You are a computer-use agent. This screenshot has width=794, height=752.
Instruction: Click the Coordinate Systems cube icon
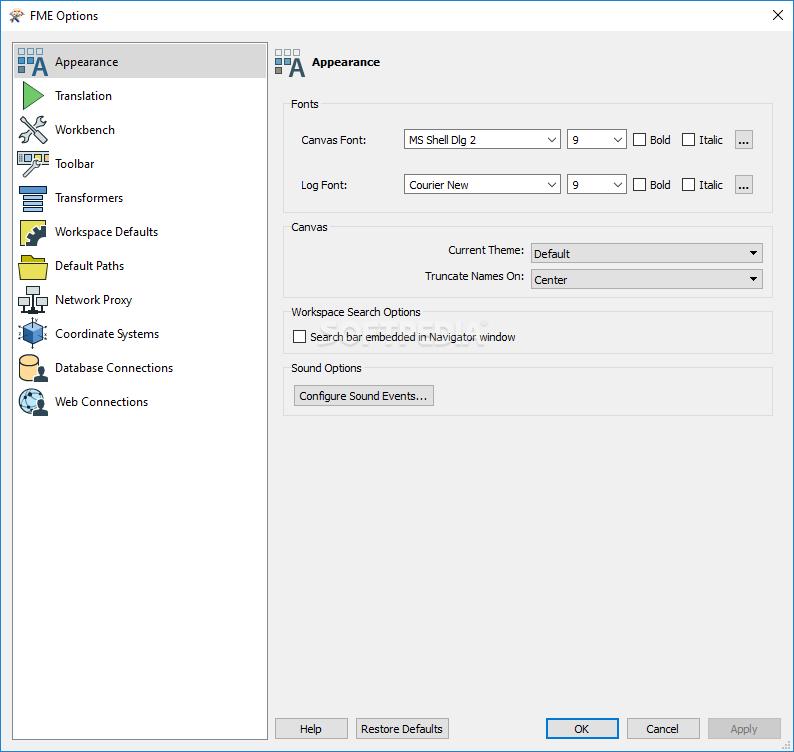point(33,333)
